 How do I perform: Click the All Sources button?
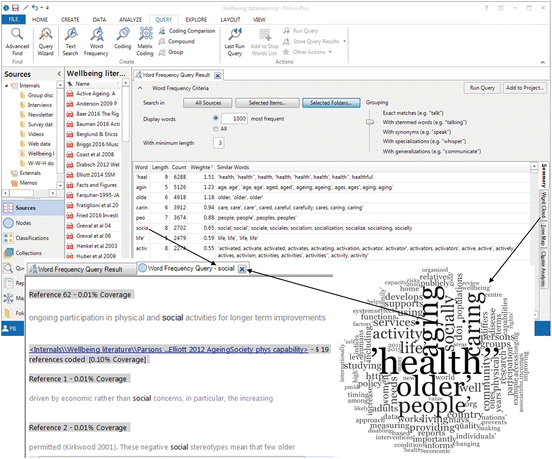[208, 103]
